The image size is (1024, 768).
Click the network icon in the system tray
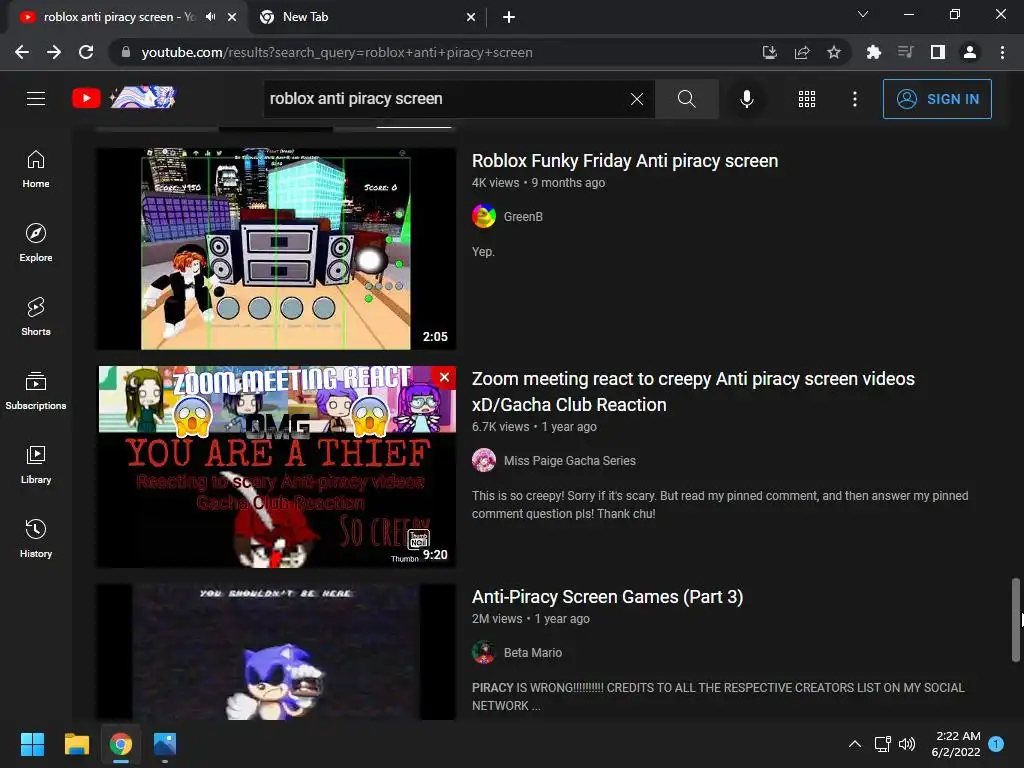[882, 744]
